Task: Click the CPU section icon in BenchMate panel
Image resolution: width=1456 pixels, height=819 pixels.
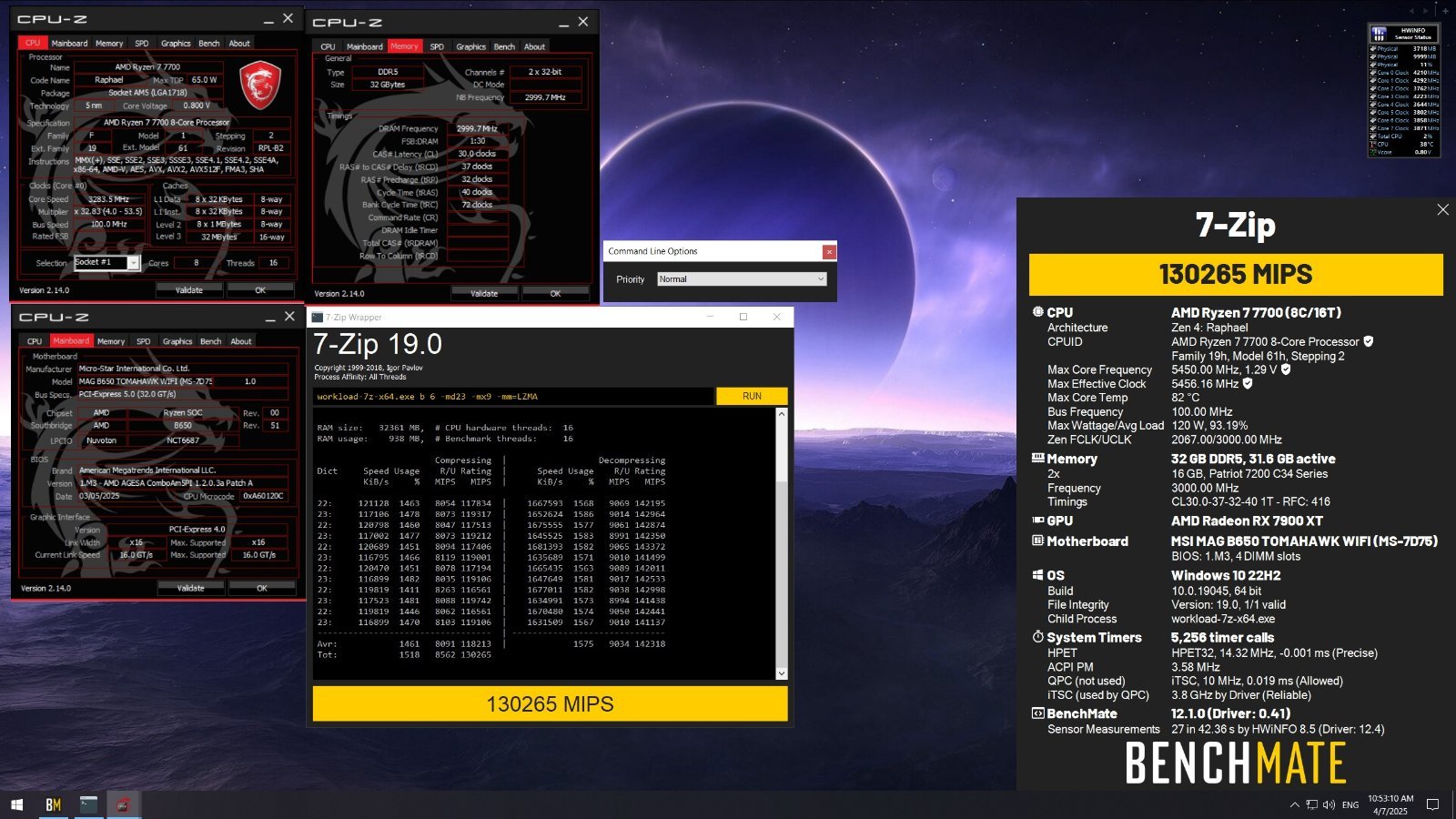Action: [1037, 312]
